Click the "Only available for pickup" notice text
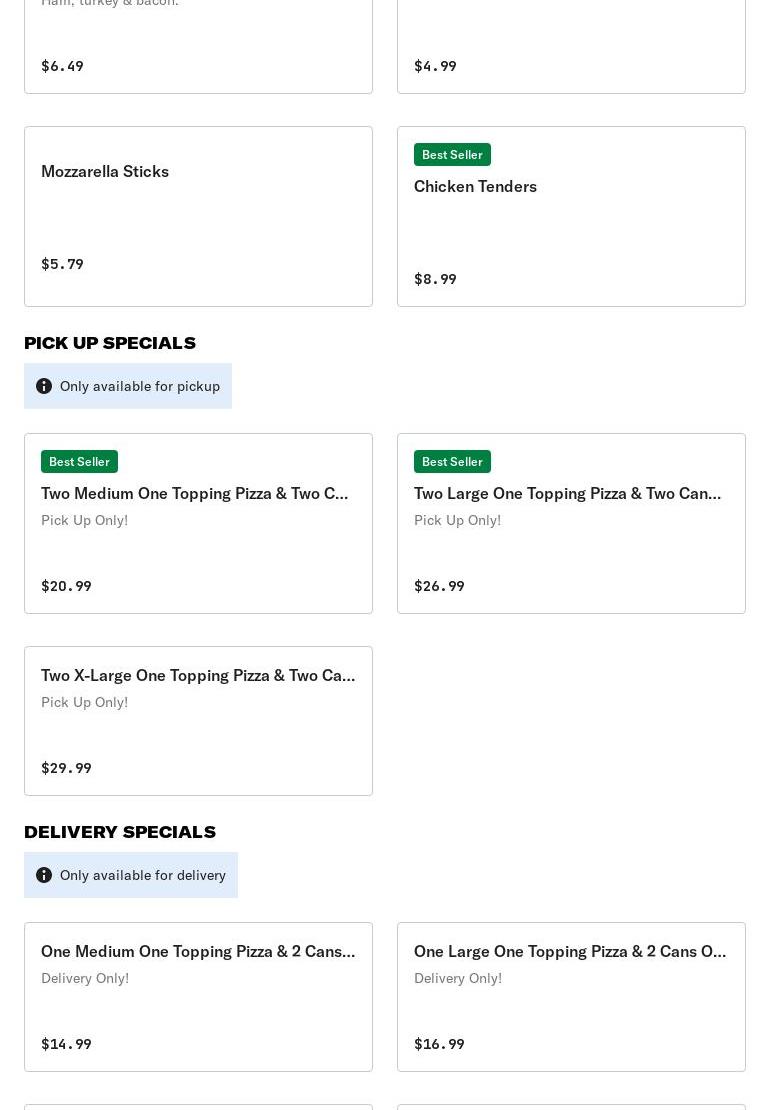Image resolution: width=770 pixels, height=1110 pixels. click(x=140, y=386)
